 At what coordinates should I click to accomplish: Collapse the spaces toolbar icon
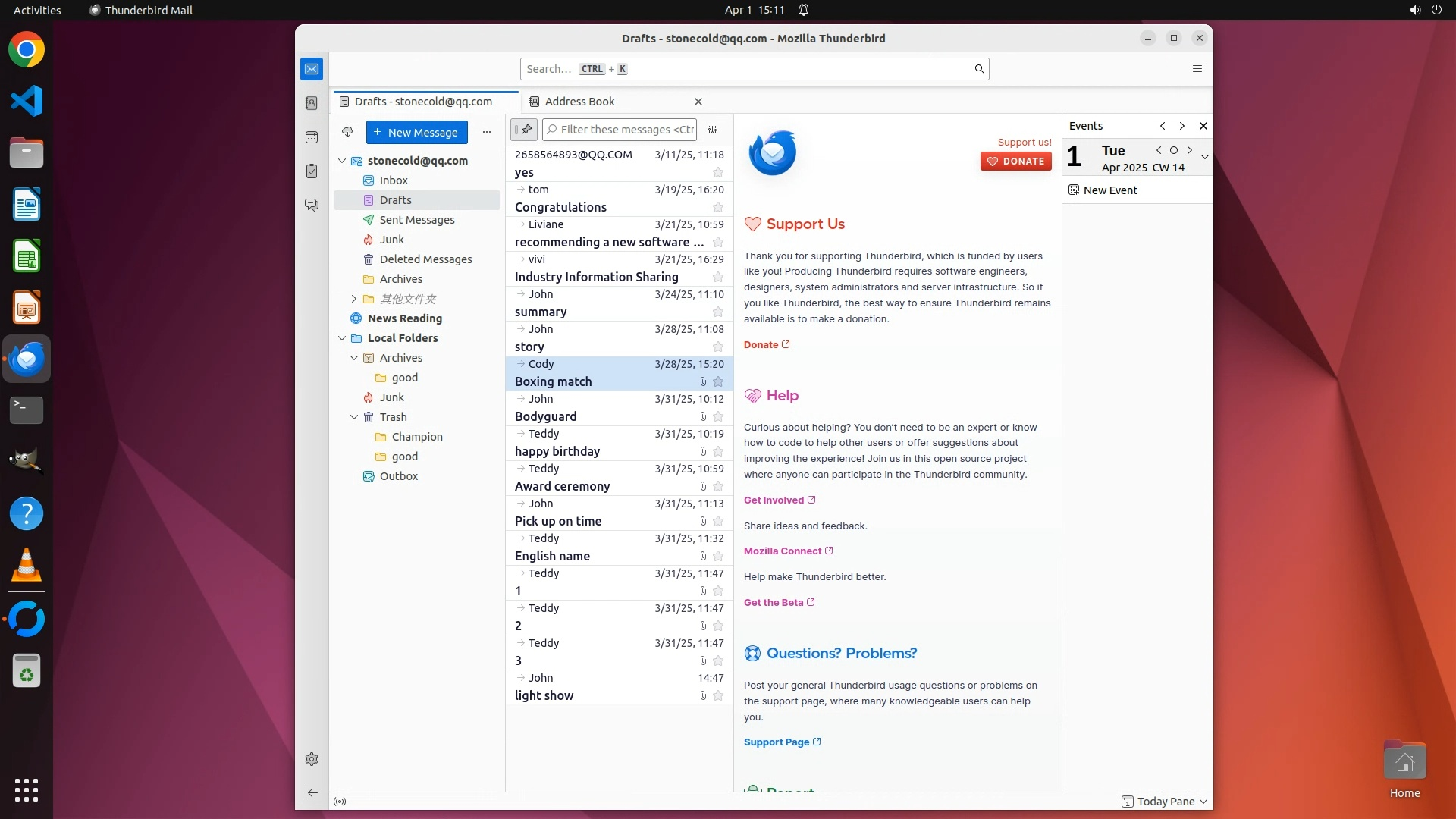pyautogui.click(x=312, y=792)
